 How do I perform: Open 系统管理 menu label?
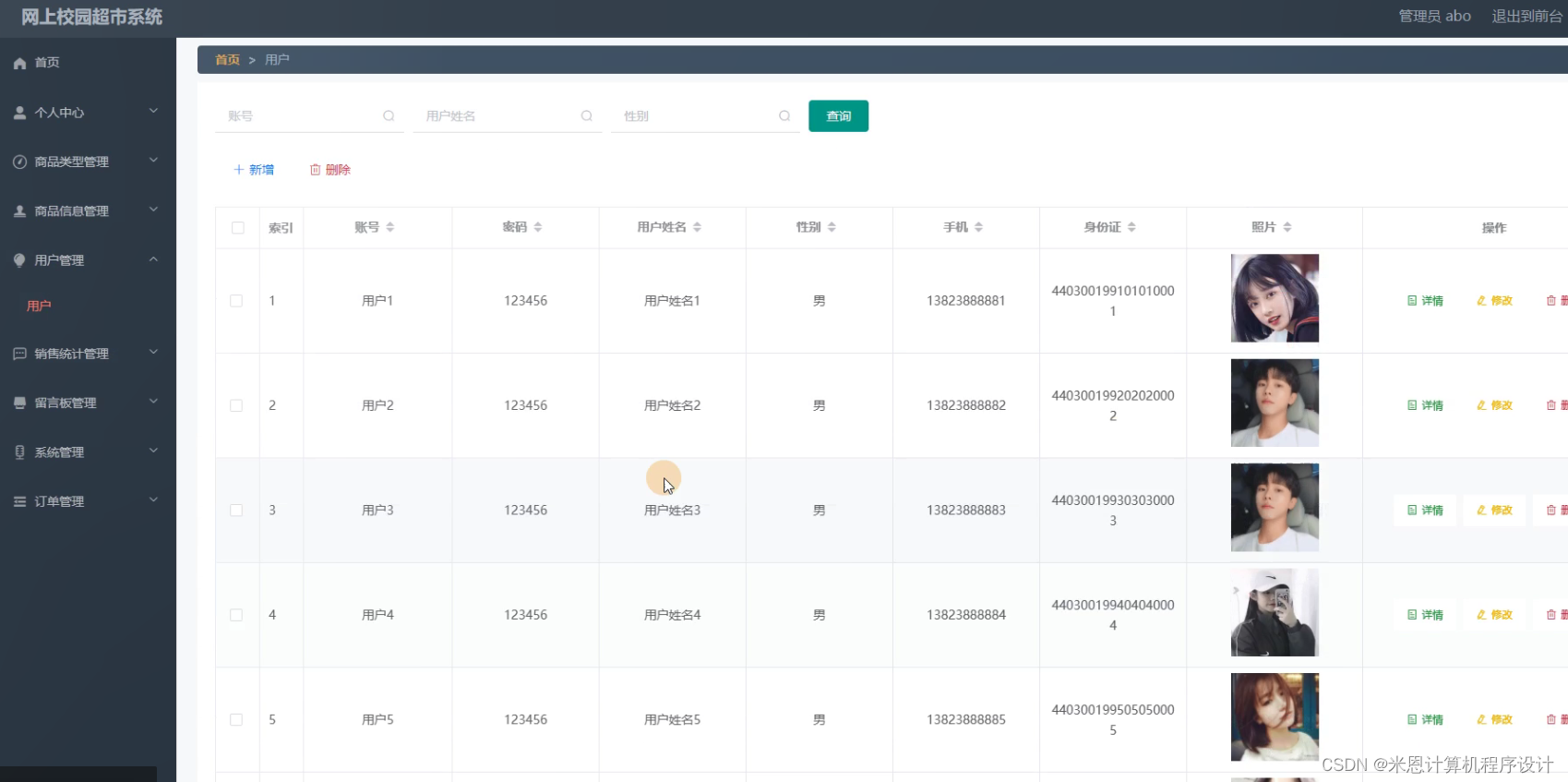(x=59, y=452)
